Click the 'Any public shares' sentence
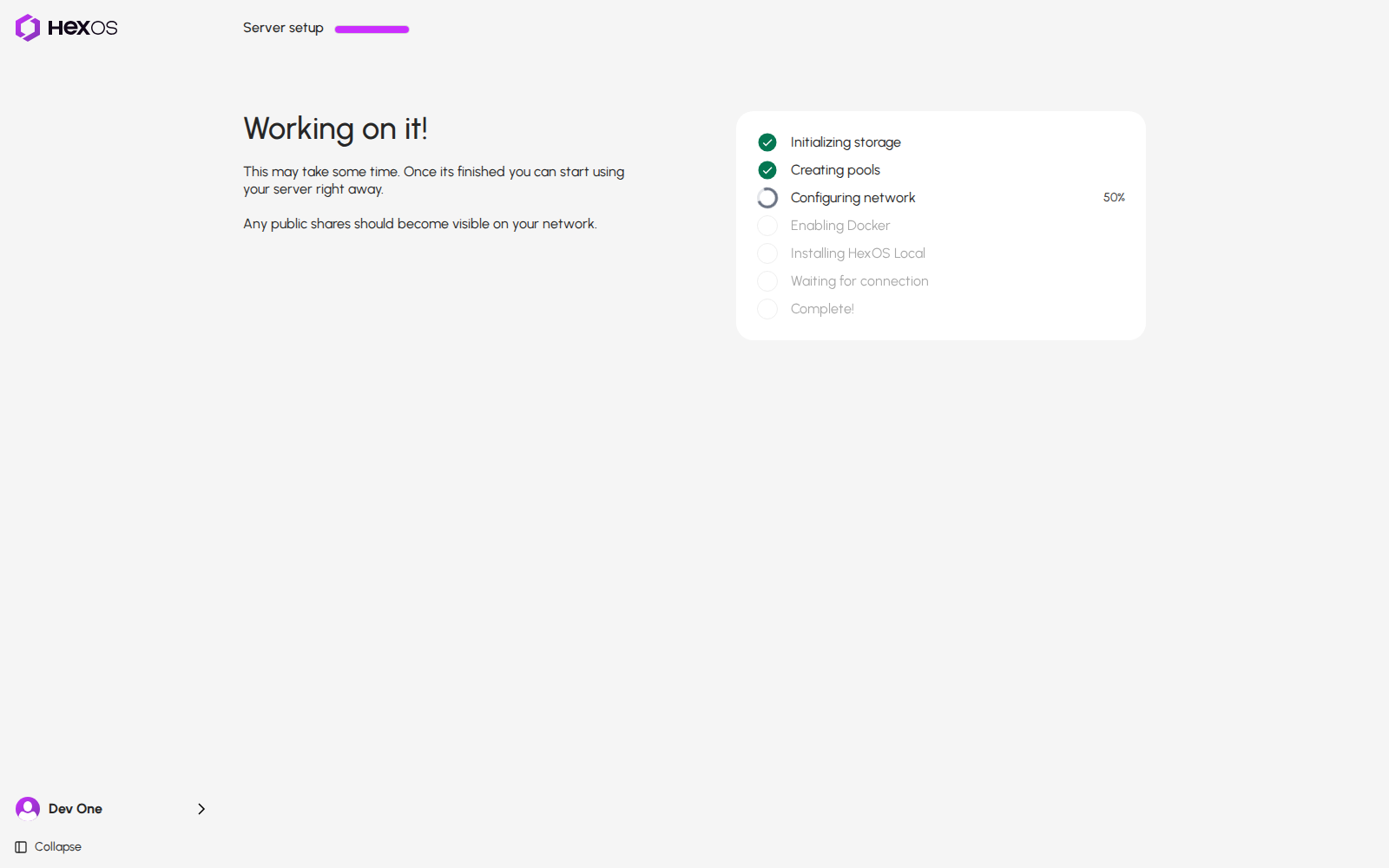Image resolution: width=1389 pixels, height=868 pixels. pyautogui.click(x=420, y=224)
